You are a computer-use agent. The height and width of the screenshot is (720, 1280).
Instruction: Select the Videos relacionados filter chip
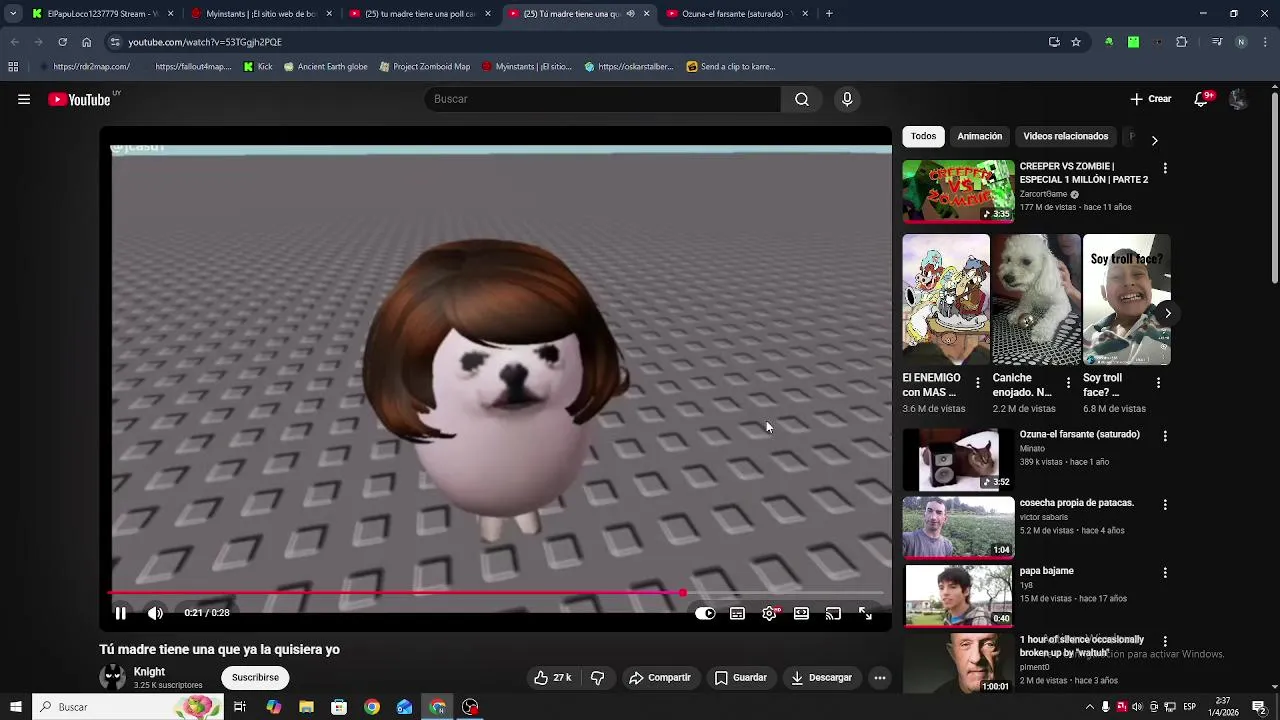(x=1066, y=136)
